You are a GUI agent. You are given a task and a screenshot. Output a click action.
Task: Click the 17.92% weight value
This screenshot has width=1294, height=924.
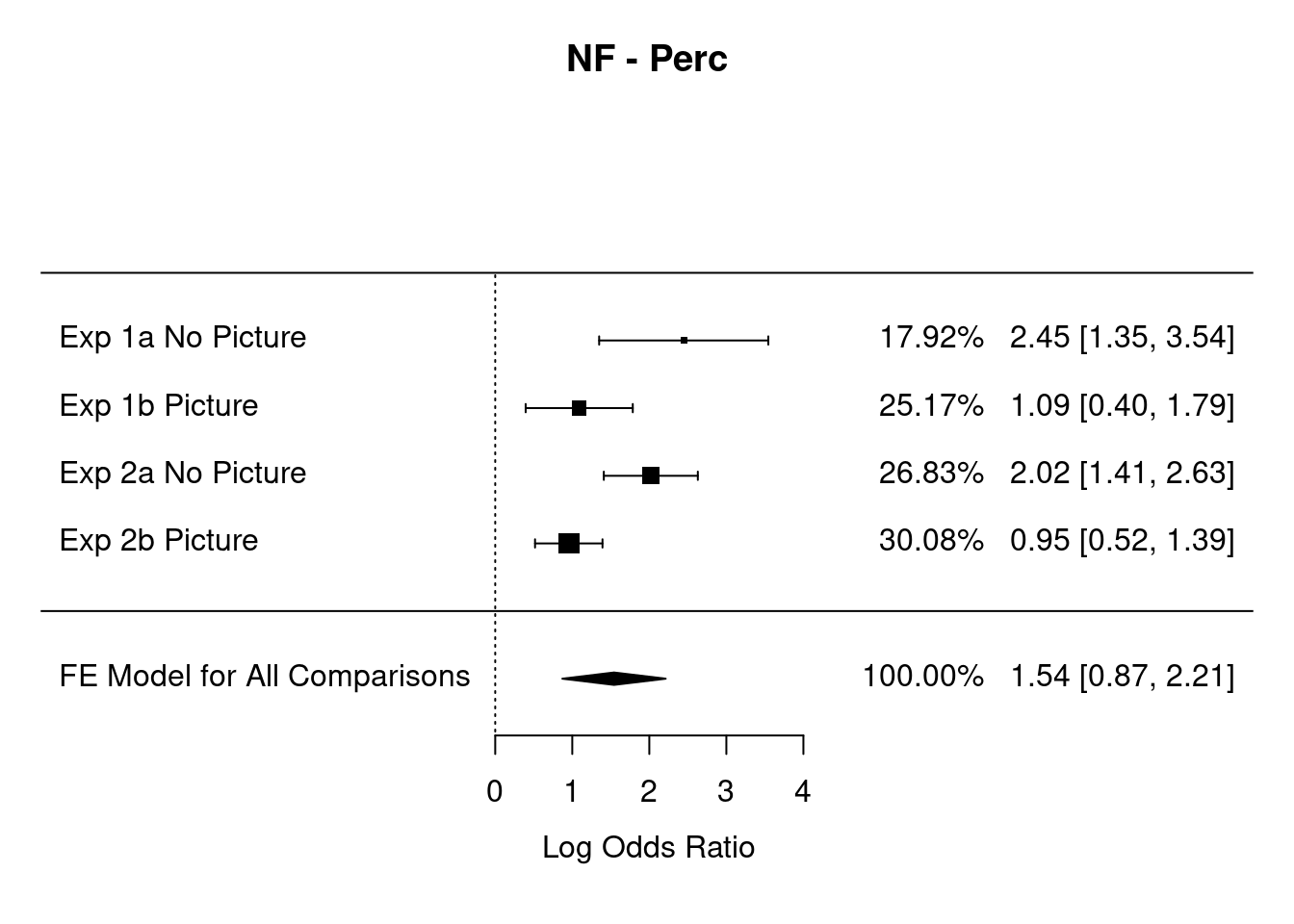tap(931, 338)
